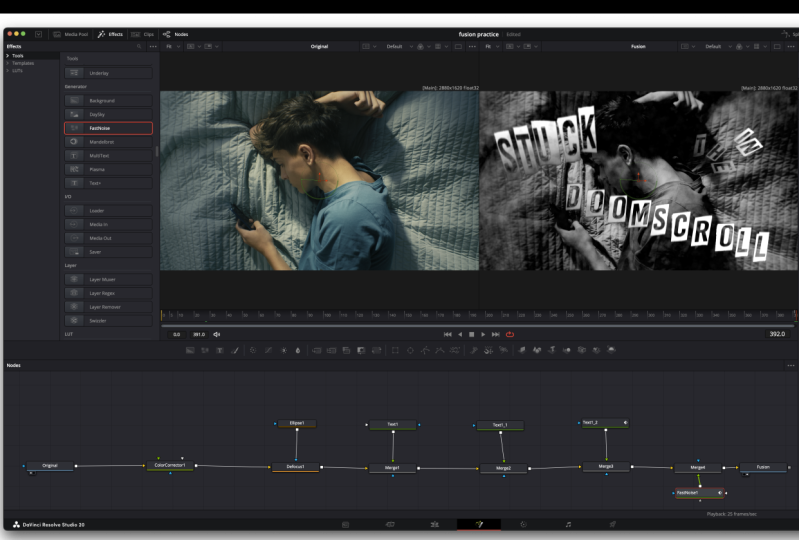799x540 pixels.
Task: Switch to the Fairlight page music note icon
Action: (x=568, y=524)
